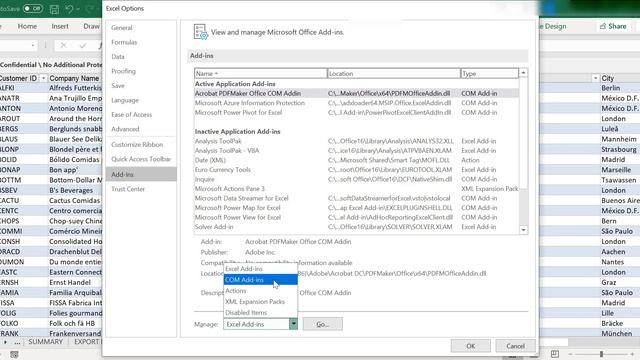Click the Manage combo box arrow

tap(293, 324)
